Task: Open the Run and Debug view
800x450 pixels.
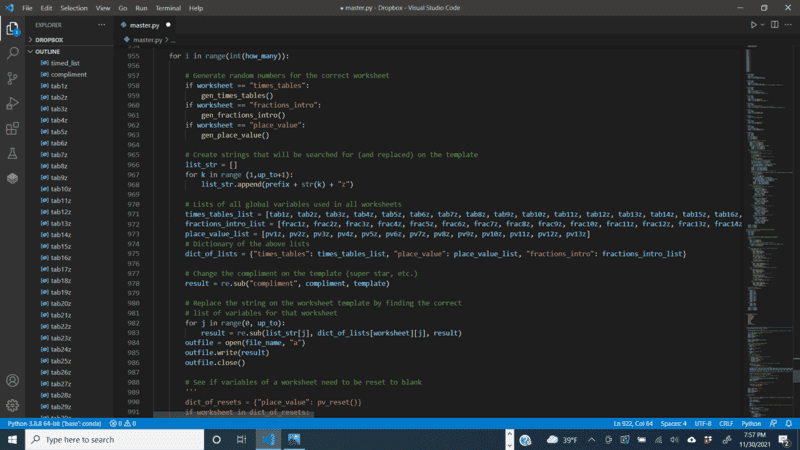Action: point(12,103)
